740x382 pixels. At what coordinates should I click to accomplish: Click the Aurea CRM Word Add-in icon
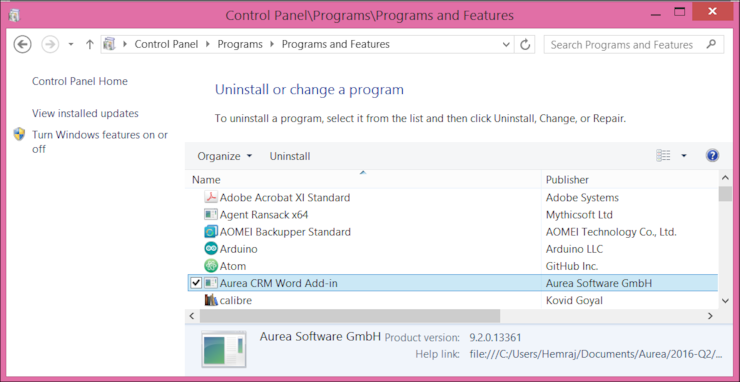point(210,283)
